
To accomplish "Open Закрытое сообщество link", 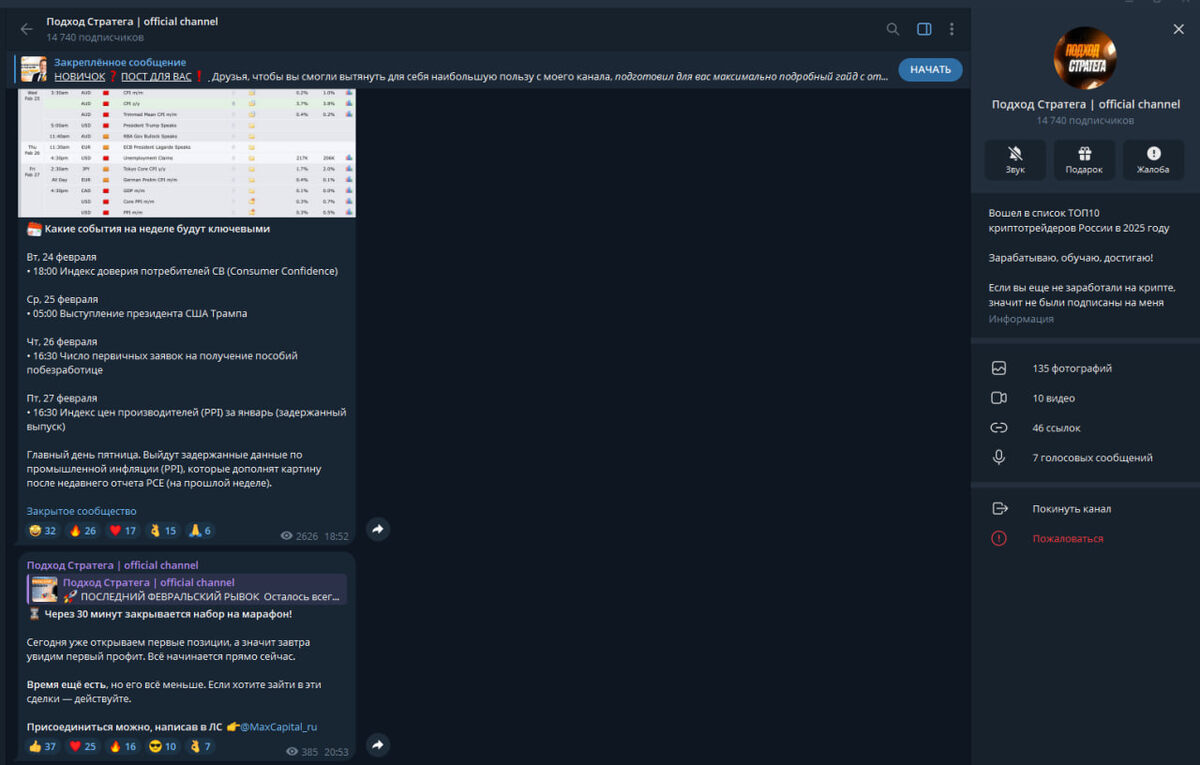I will click(82, 511).
